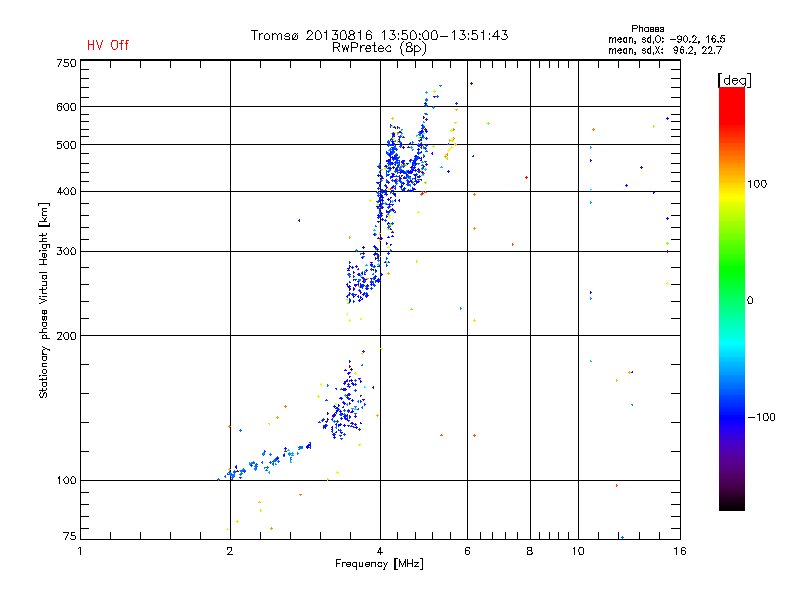
Task: Click the colorbar '100' tick label
Action: click(x=757, y=184)
